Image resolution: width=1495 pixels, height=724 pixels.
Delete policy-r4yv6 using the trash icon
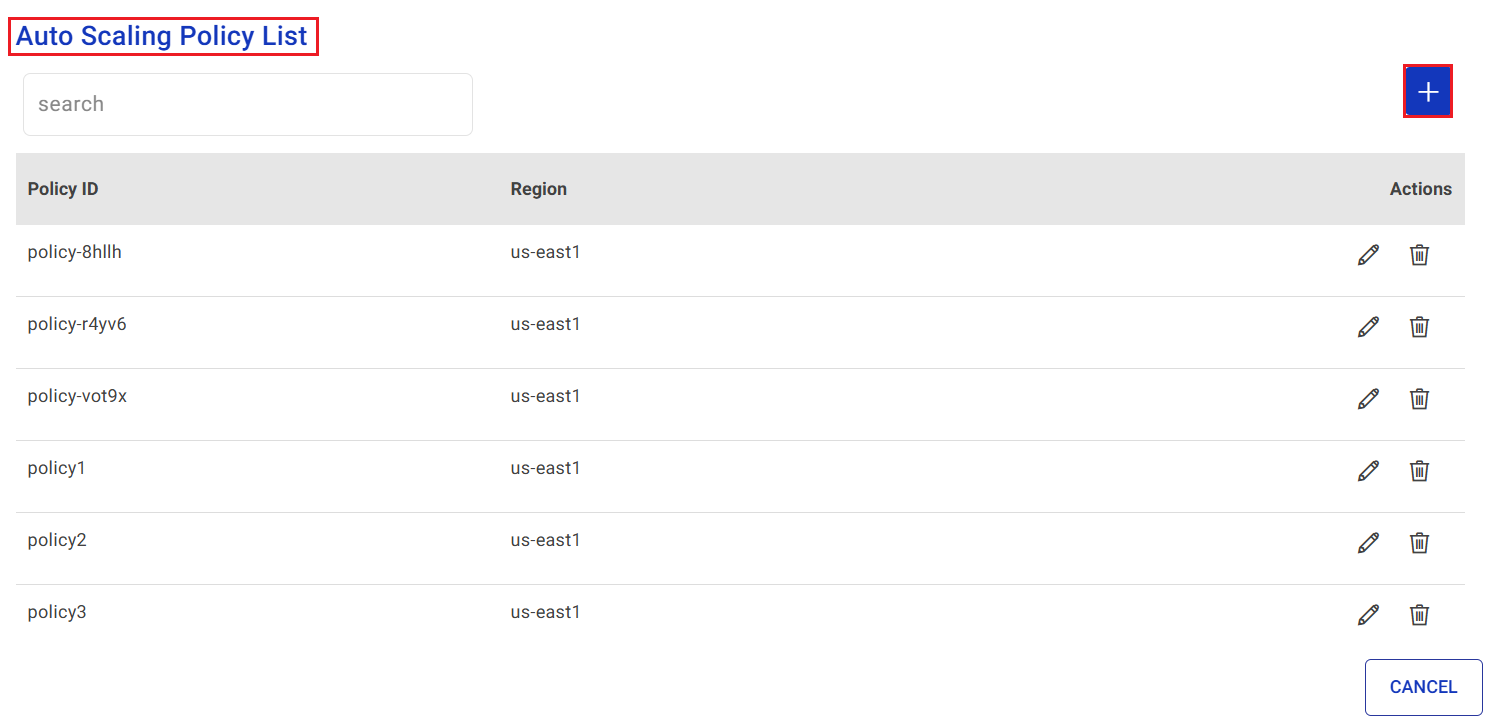[x=1420, y=326]
